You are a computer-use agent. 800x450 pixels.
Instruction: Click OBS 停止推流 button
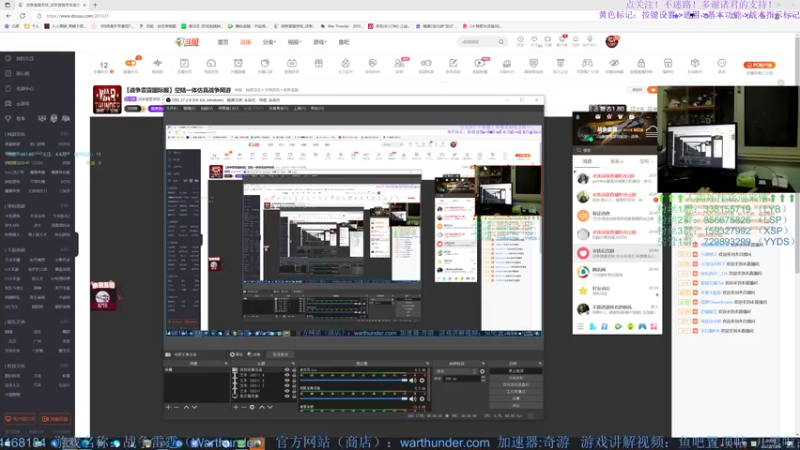pyautogui.click(x=516, y=371)
